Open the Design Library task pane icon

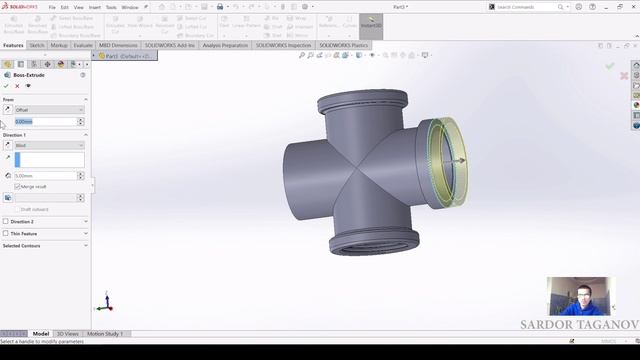(x=636, y=76)
